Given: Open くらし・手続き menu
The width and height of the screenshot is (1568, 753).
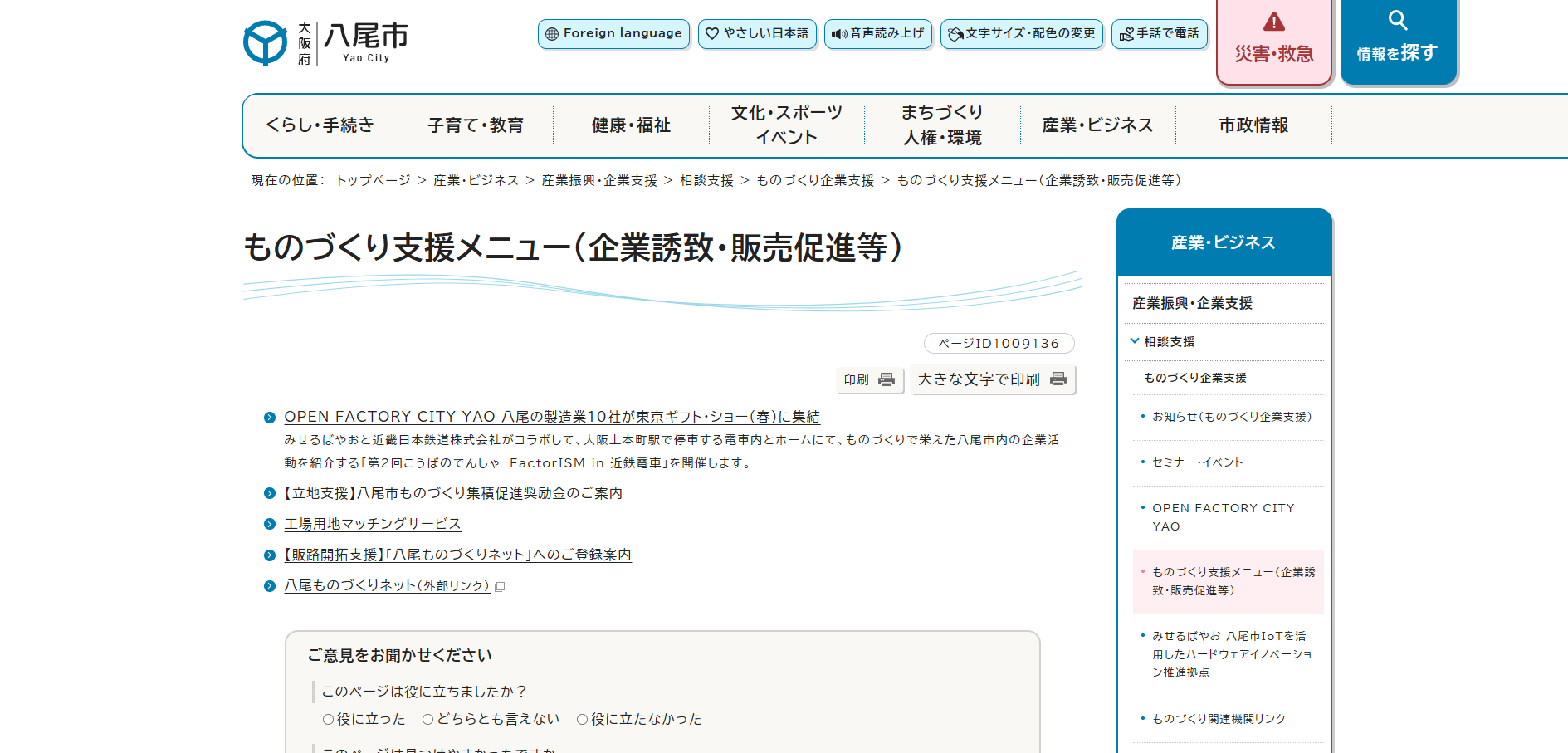Looking at the screenshot, I should click(320, 125).
